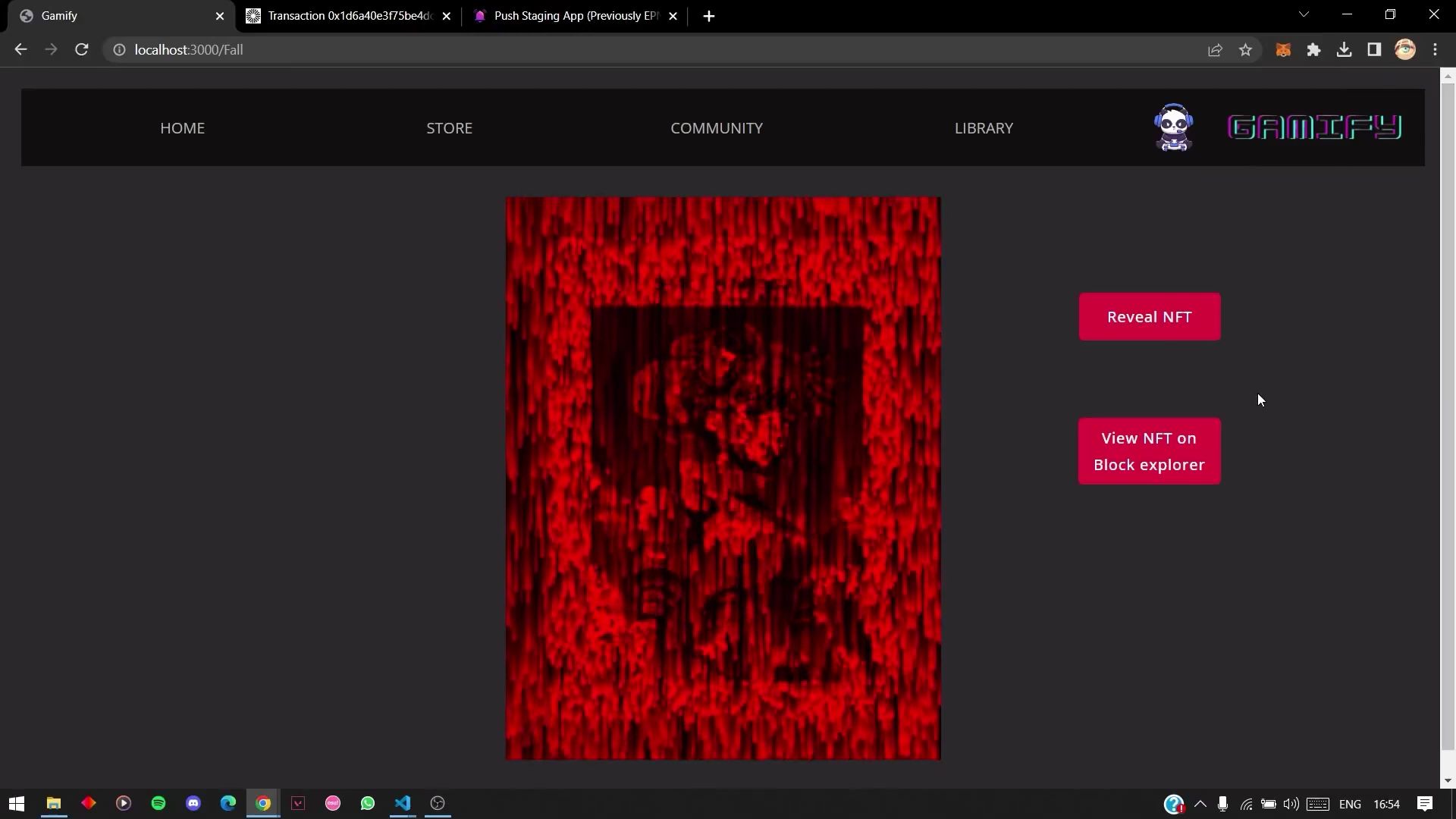
Task: Open browser downloads
Action: pyautogui.click(x=1344, y=50)
